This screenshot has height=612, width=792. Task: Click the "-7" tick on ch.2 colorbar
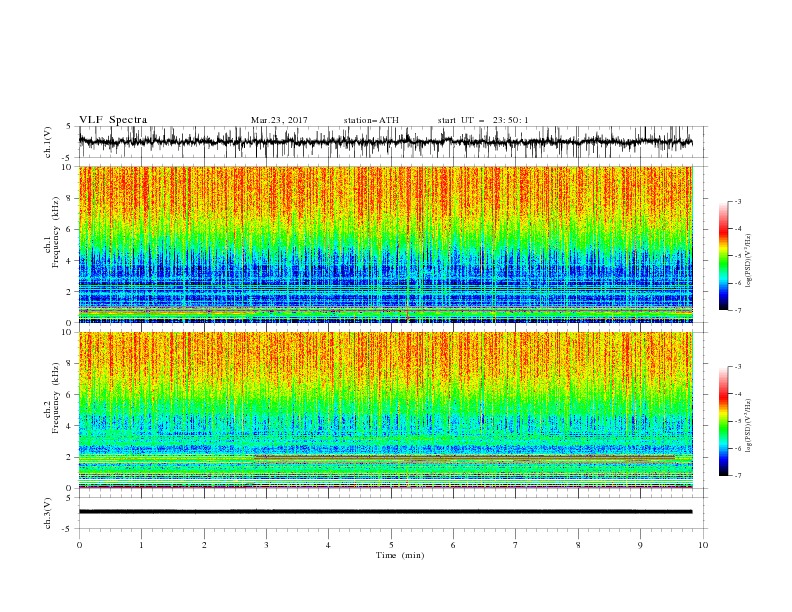[738, 476]
